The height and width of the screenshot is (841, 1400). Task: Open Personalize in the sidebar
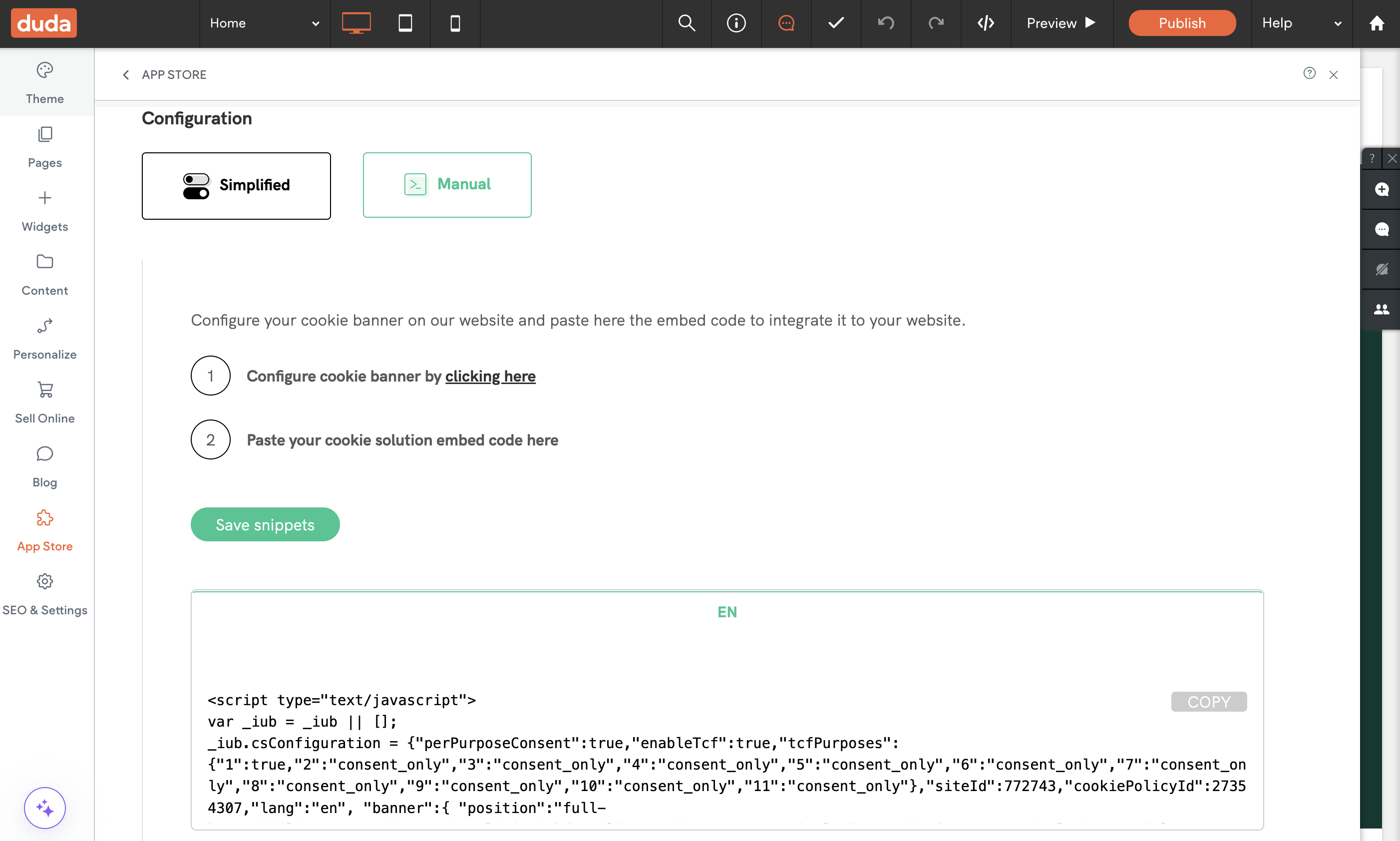tap(45, 339)
